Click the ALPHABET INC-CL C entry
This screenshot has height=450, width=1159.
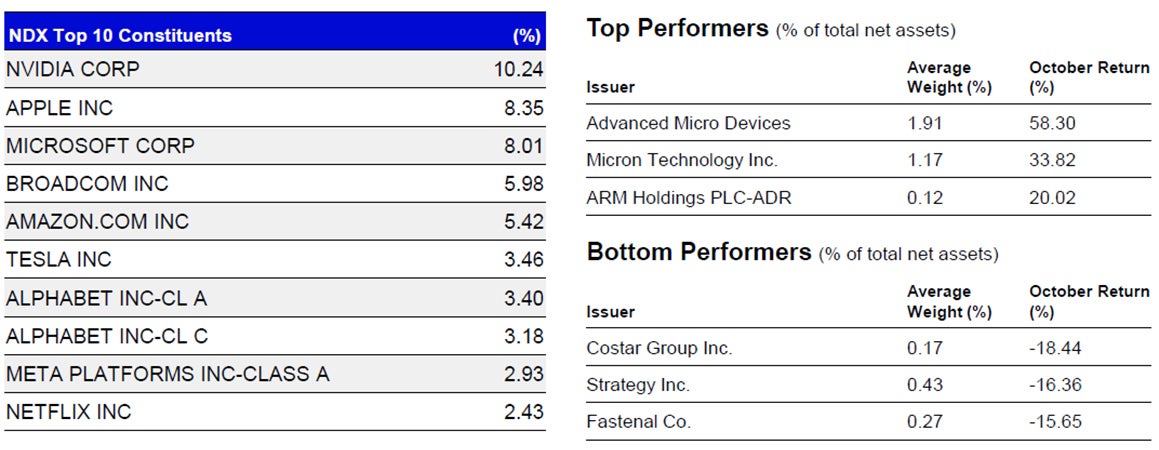point(107,336)
